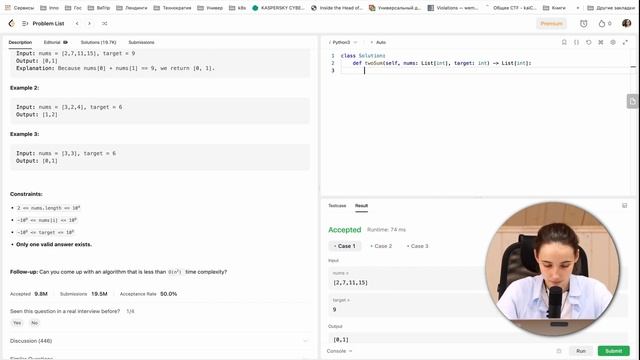Open the Problem List panel icon
The image size is (640, 360).
pyautogui.click(x=25, y=24)
